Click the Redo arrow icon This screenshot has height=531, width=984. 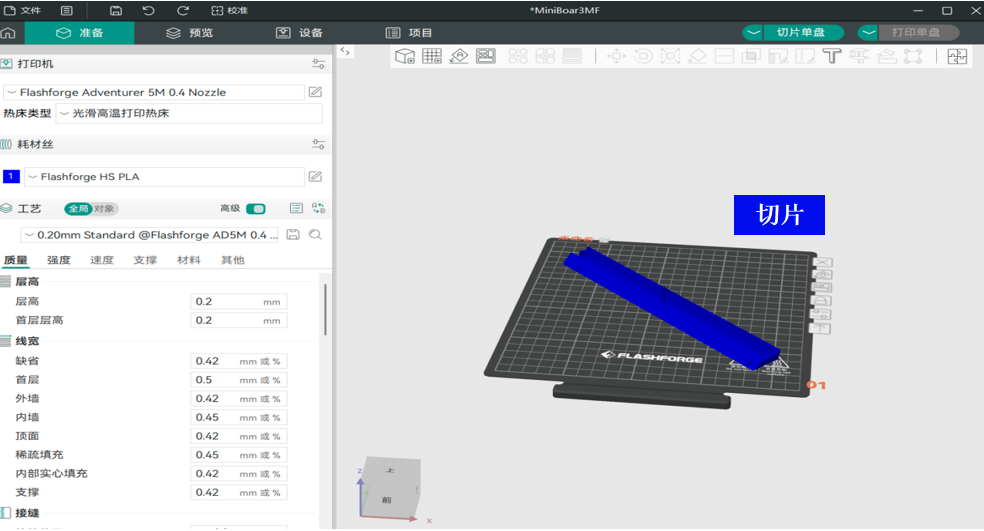pyautogui.click(x=183, y=11)
